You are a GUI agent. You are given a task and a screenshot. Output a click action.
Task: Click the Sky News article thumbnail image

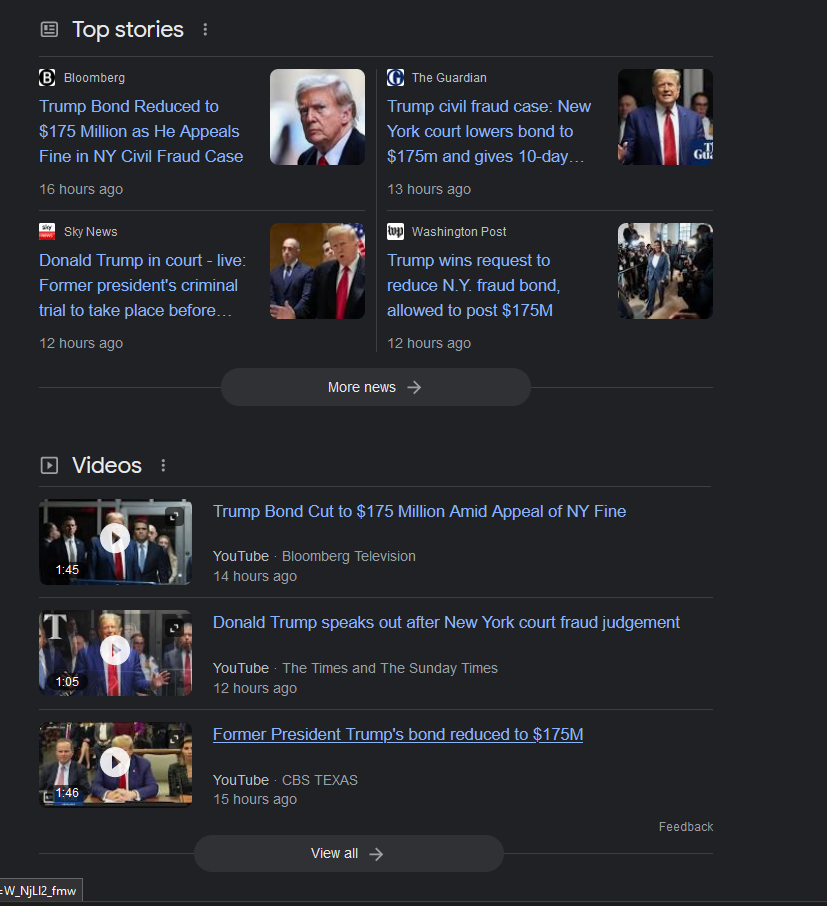[317, 271]
